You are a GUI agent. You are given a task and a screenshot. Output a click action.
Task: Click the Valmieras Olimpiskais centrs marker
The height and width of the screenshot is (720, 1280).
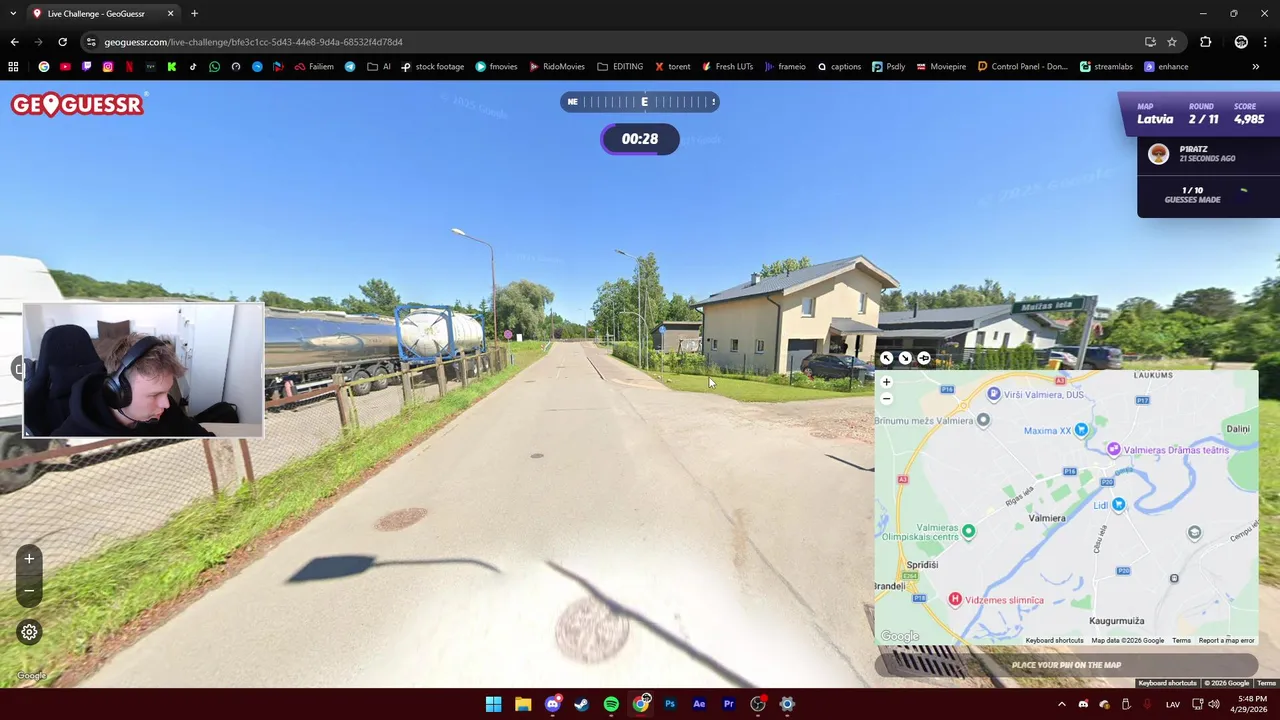968,532
